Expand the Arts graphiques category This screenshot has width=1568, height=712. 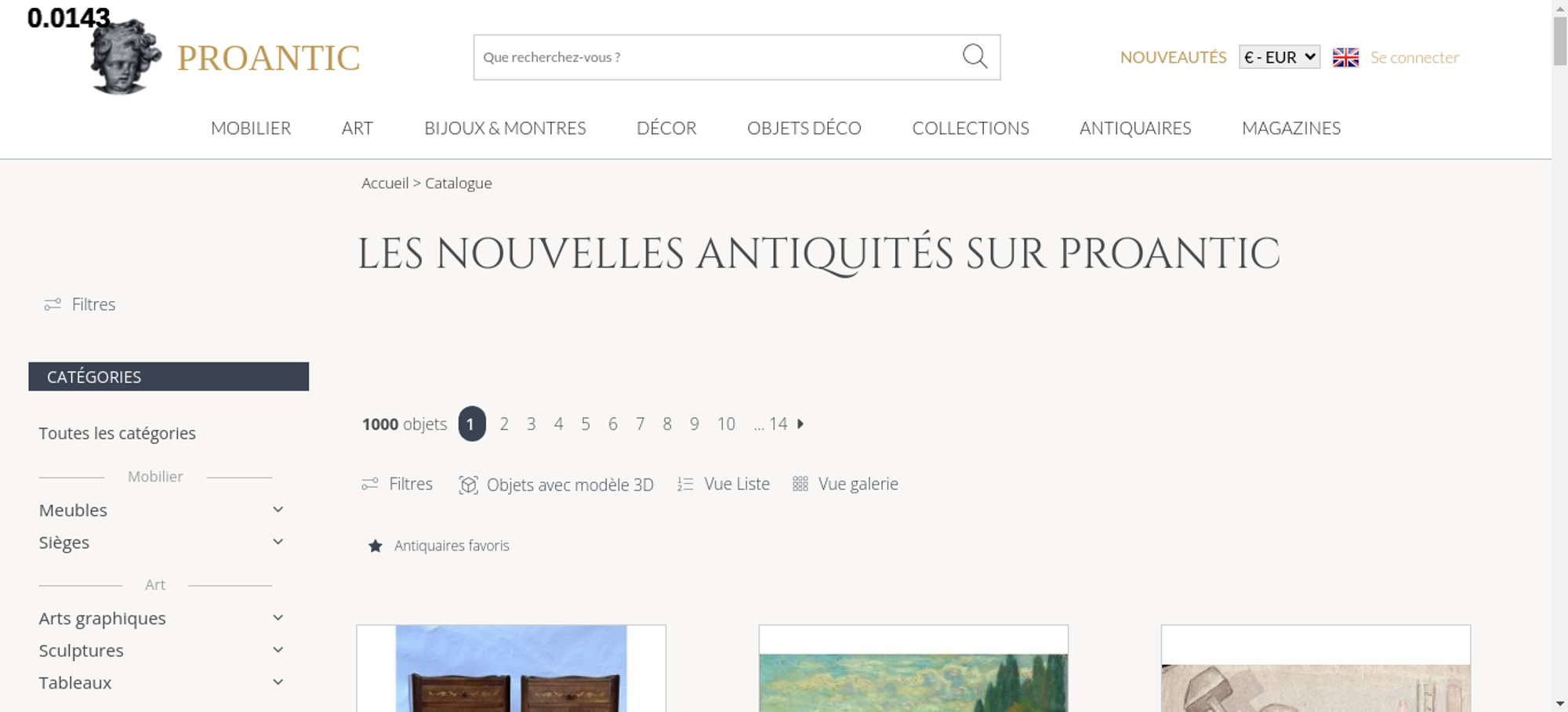click(x=278, y=618)
